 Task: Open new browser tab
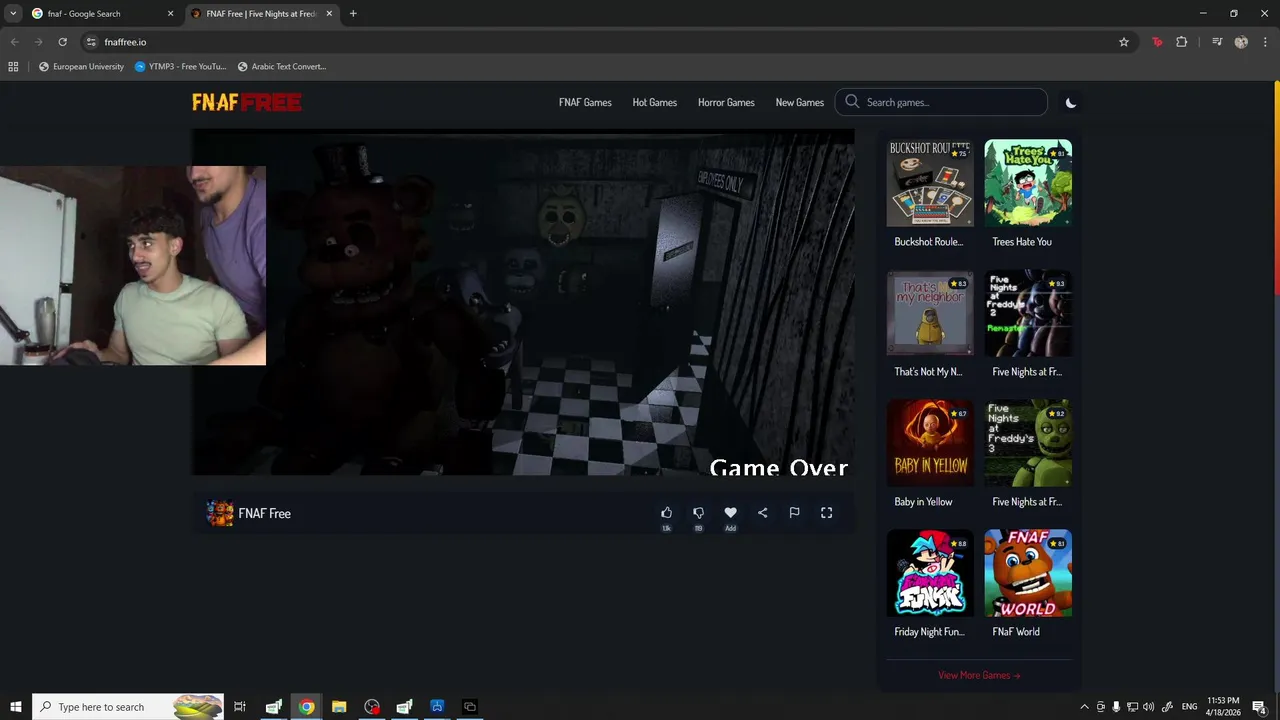[353, 14]
